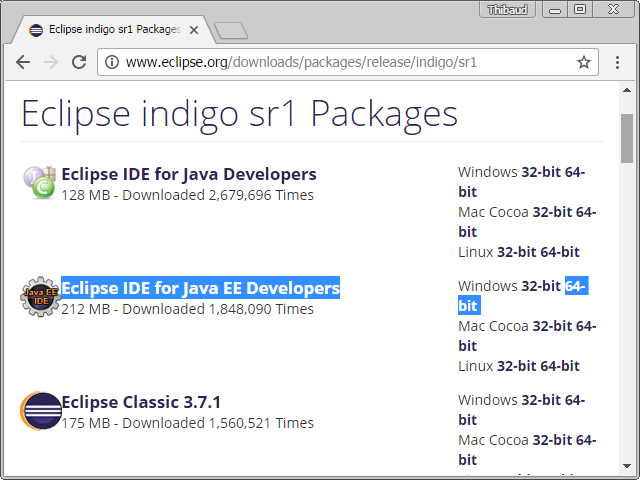Go back to the previous page
640x480 pixels.
23,62
